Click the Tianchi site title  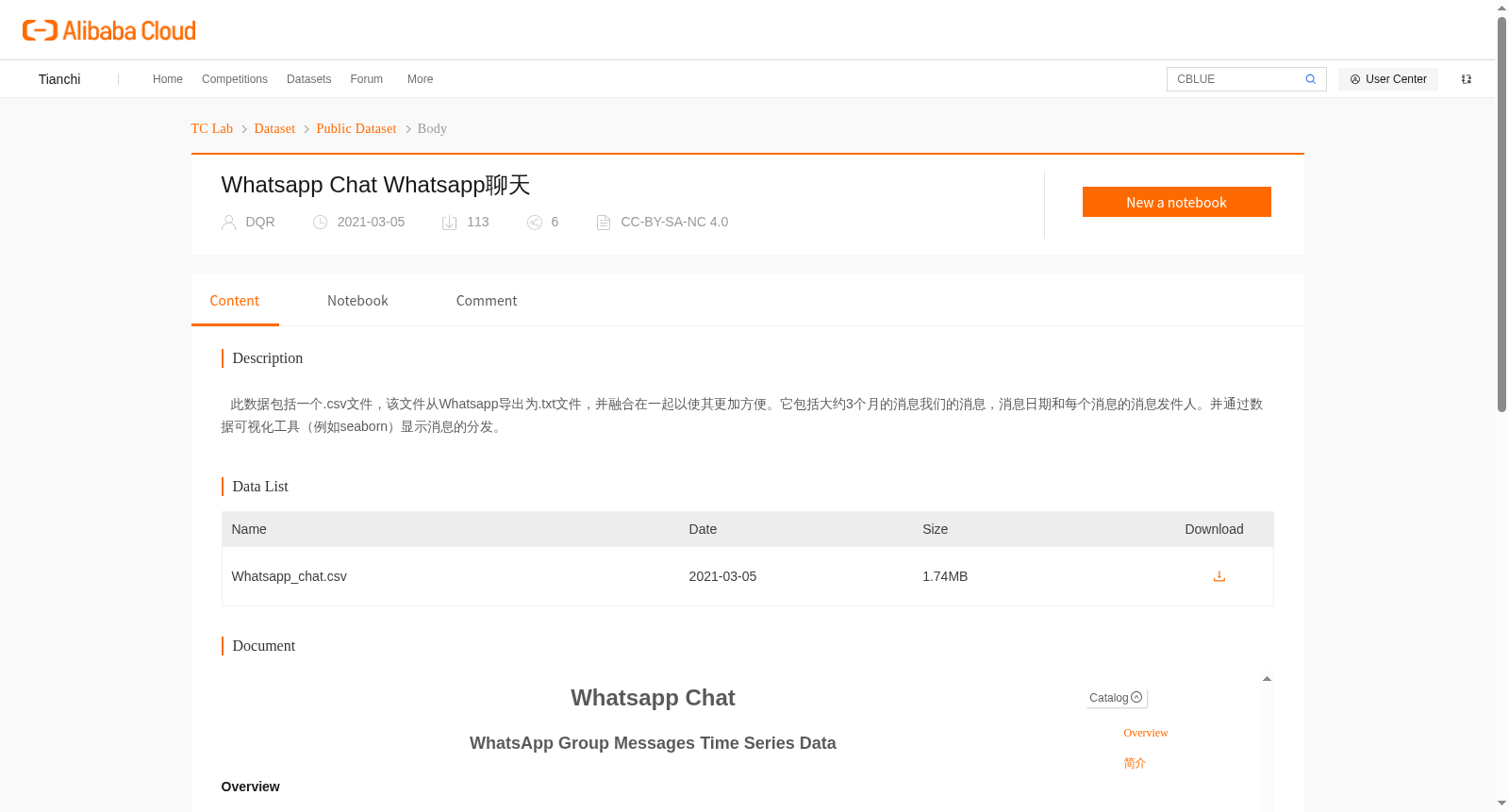[59, 79]
